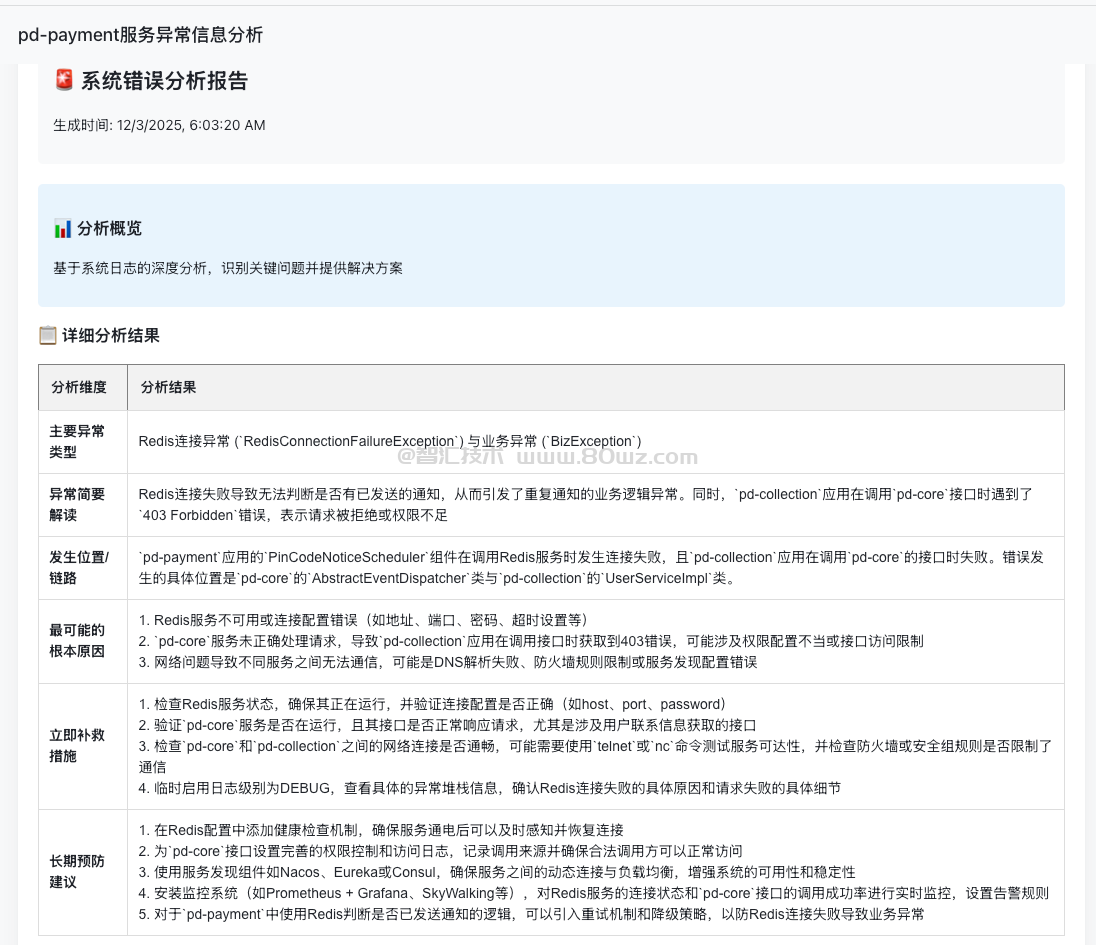Select the 分析维度 column header
Image resolution: width=1096 pixels, height=945 pixels.
tap(78, 387)
